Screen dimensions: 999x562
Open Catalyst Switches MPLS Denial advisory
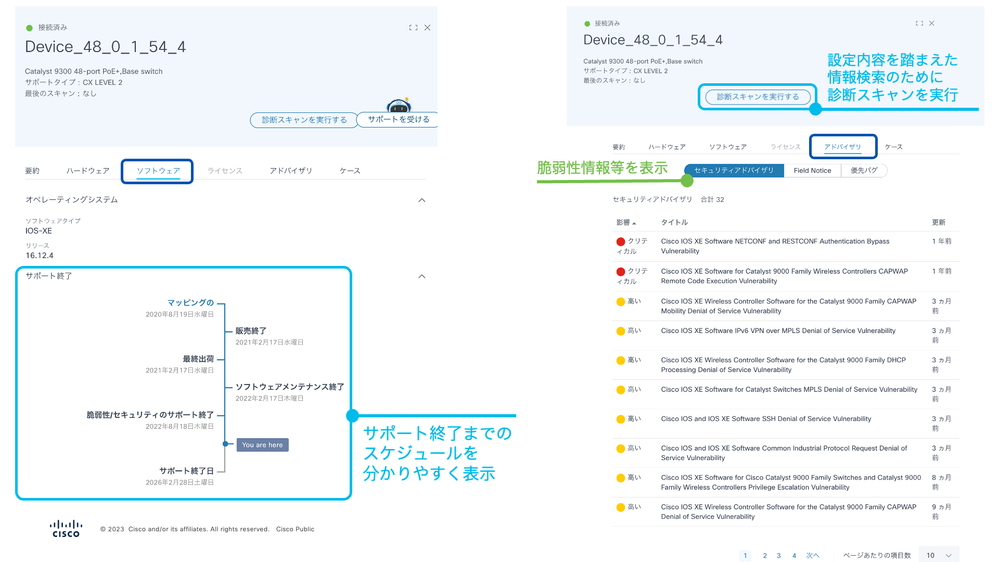(x=789, y=389)
